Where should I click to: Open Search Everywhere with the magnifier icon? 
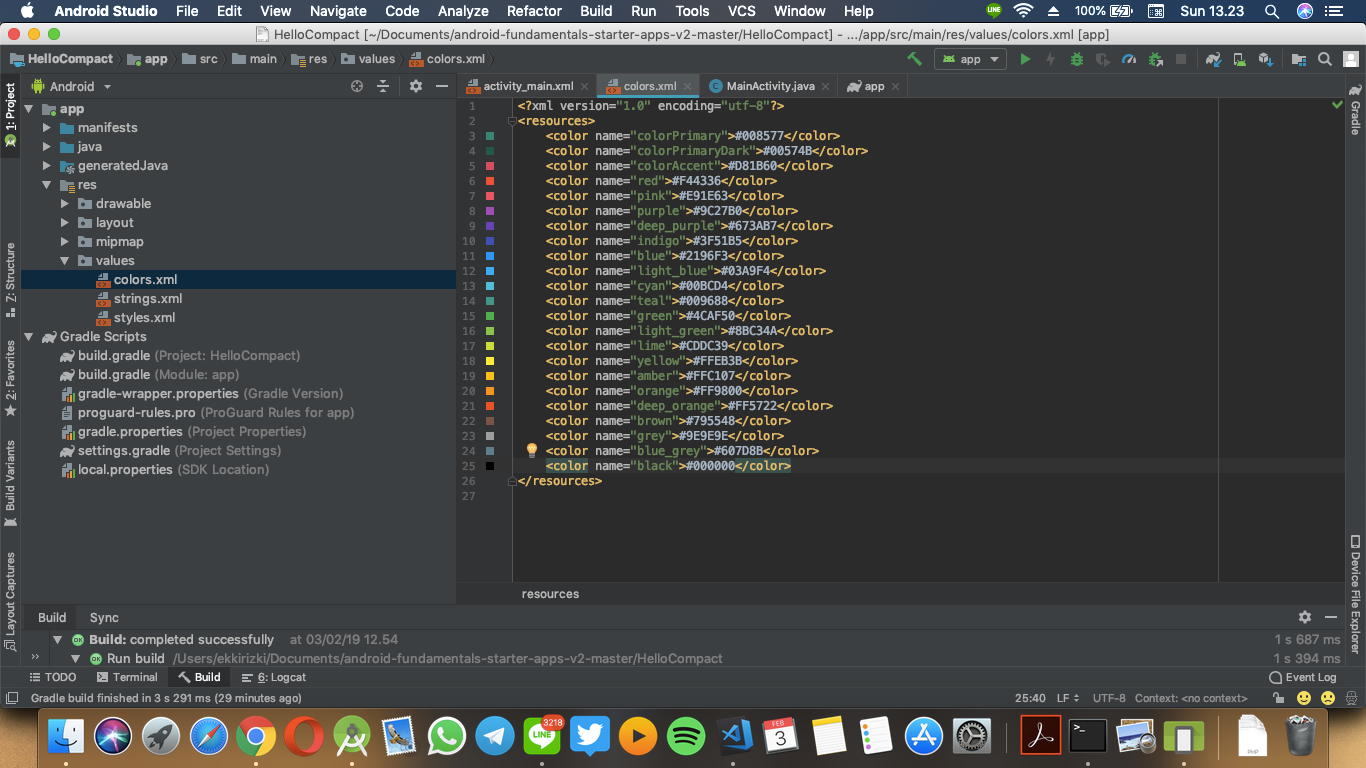tap(1323, 58)
